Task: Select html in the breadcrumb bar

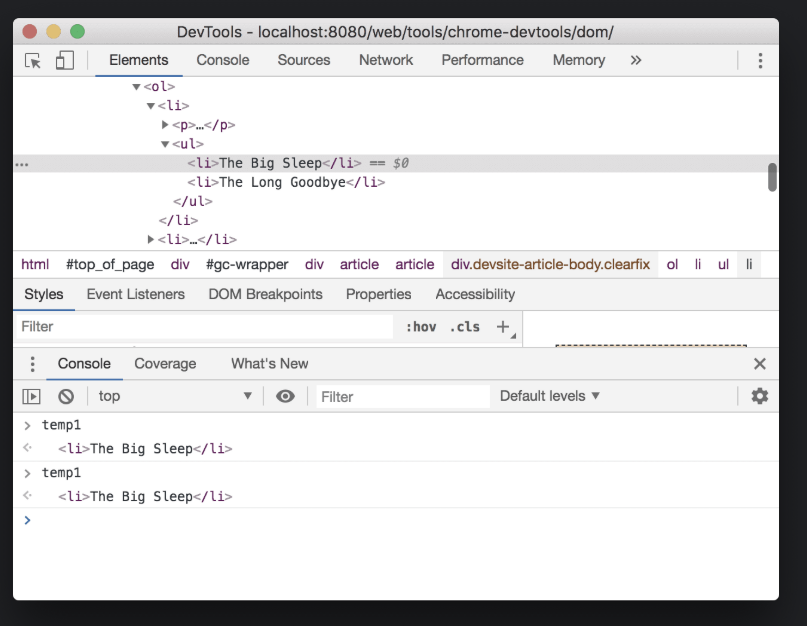Action: click(x=34, y=264)
